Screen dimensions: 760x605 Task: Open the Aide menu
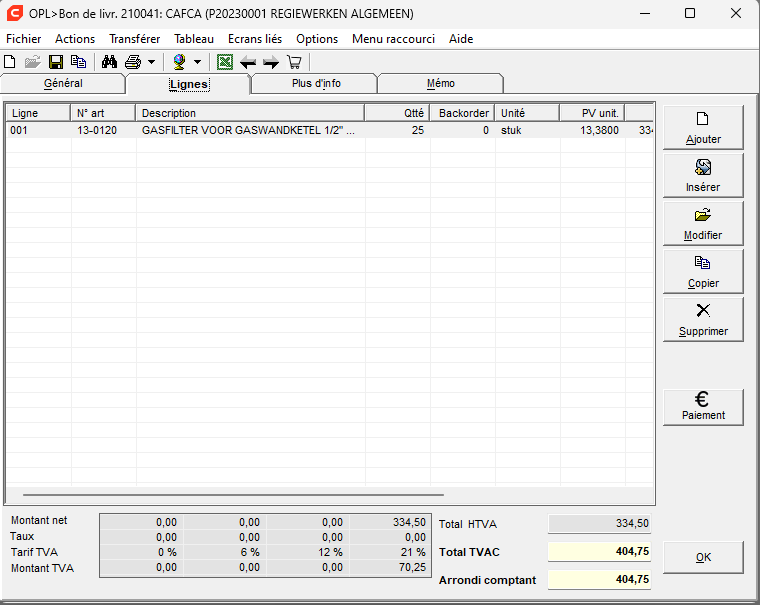(461, 39)
